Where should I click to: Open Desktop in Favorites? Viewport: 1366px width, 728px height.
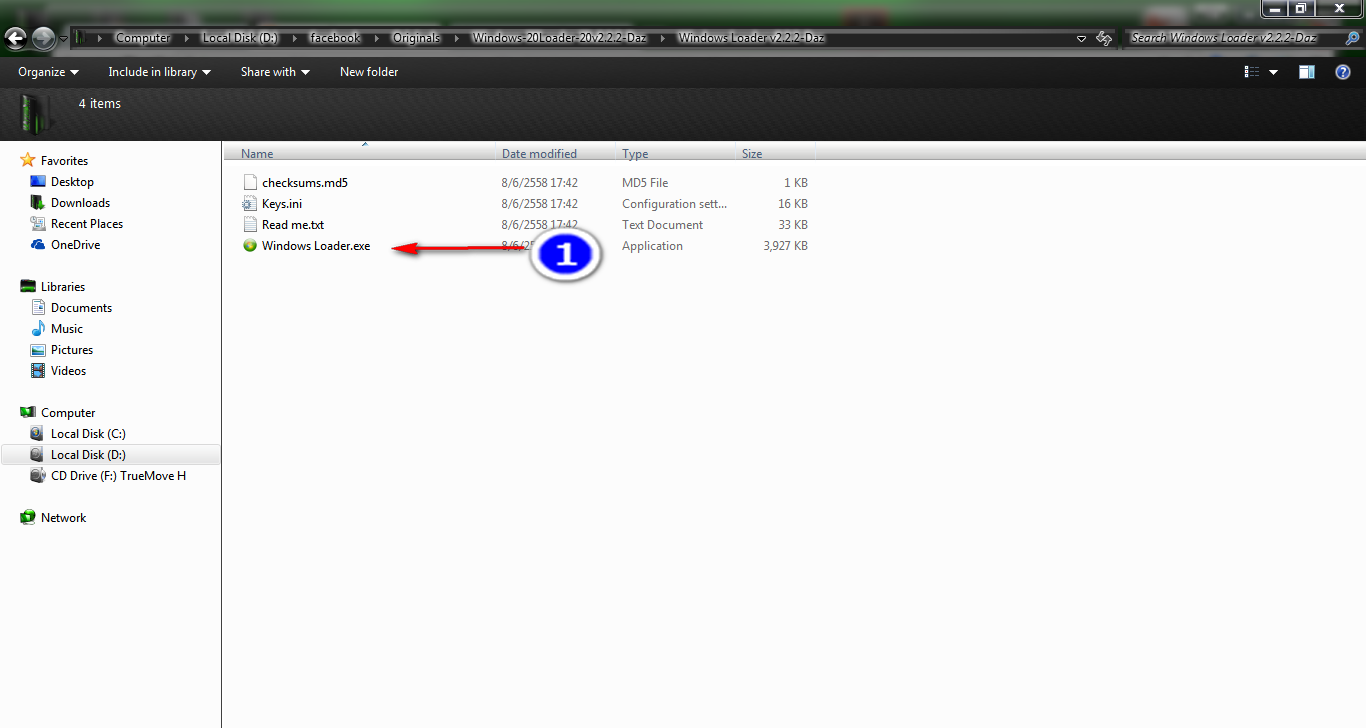pos(72,182)
